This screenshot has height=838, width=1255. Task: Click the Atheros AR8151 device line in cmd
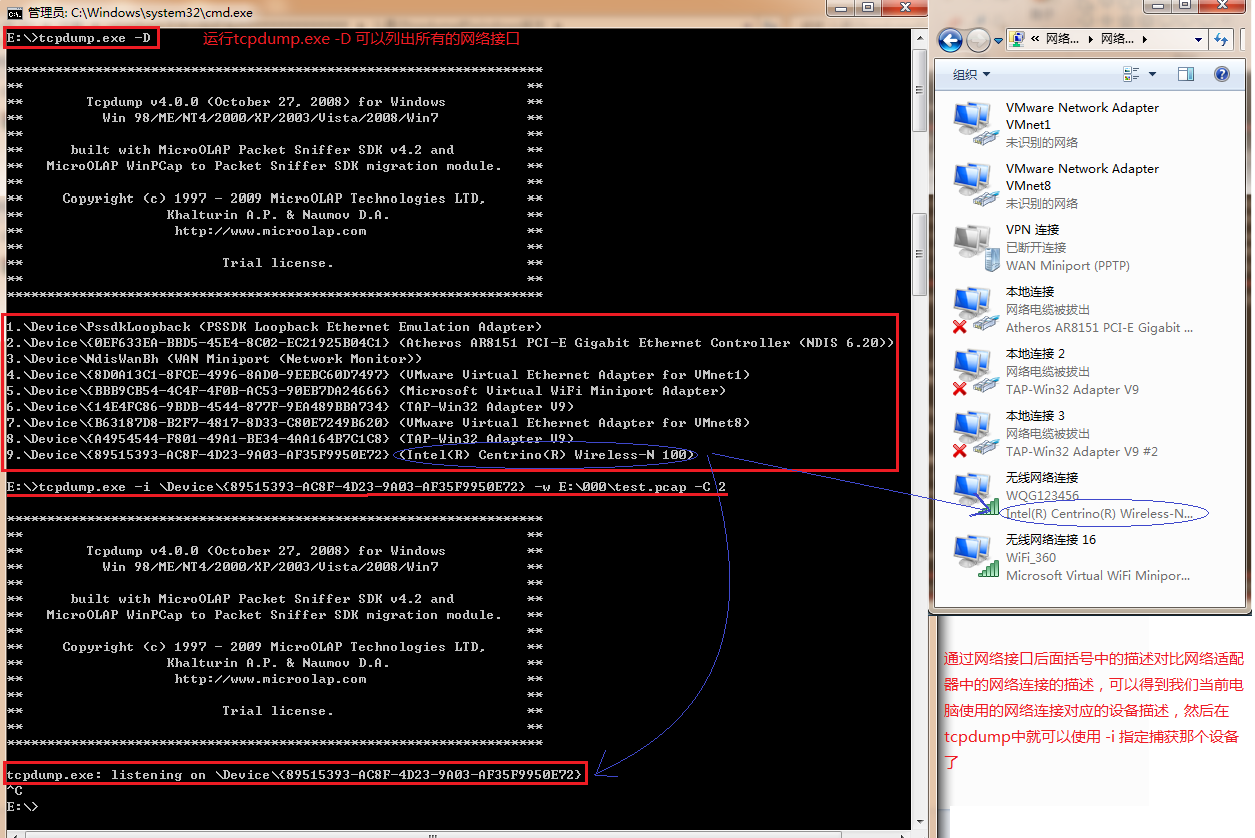pyautogui.click(x=450, y=343)
